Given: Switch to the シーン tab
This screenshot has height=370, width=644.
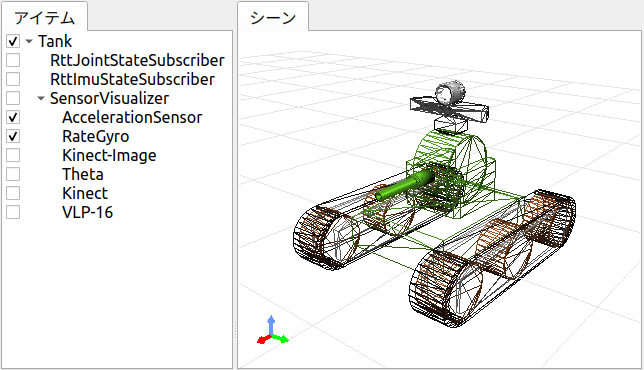Looking at the screenshot, I should pos(273,18).
